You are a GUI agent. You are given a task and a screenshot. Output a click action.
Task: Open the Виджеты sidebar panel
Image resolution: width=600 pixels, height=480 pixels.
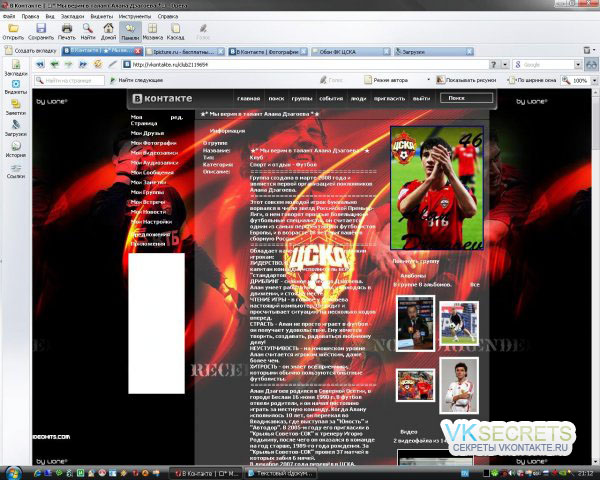(16, 87)
